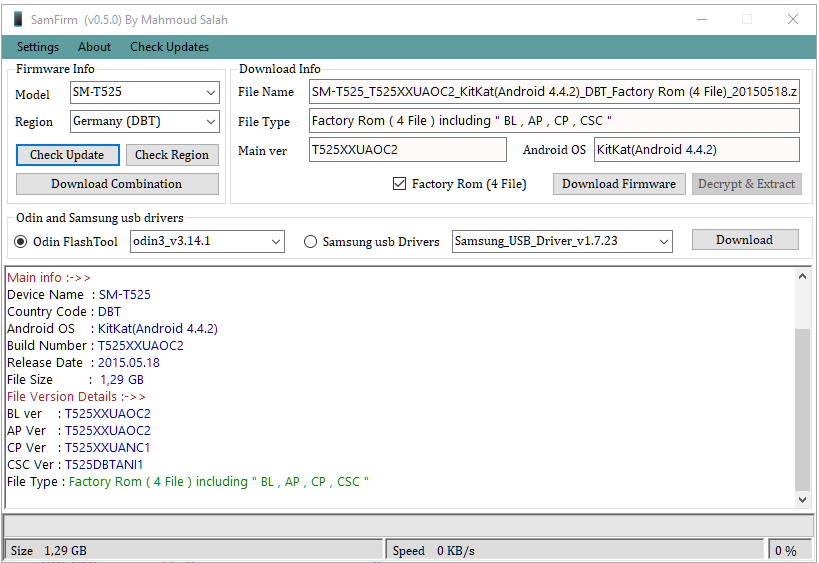Image resolution: width=819 pixels, height=563 pixels.
Task: Click the Android OS log value KitKat(Android 4.4.2)
Action: click(x=158, y=329)
